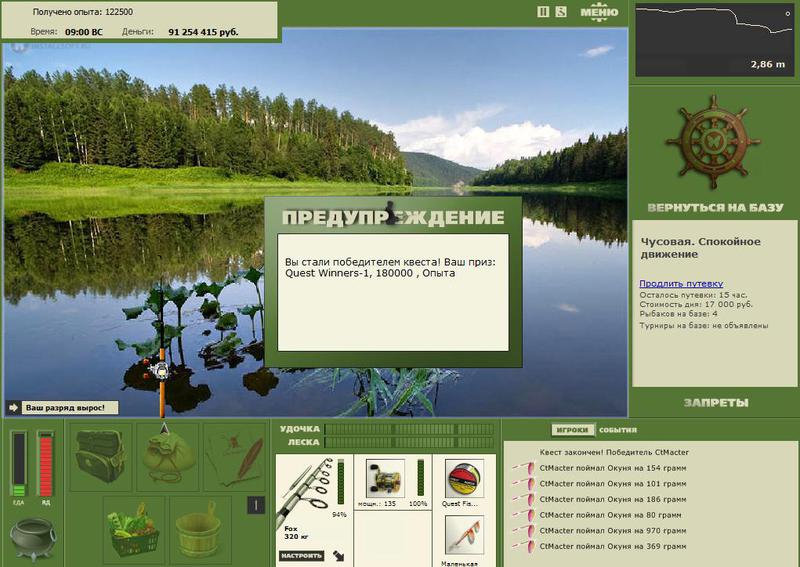Click lure icon beside 'Окуня на 80 грамм'
The height and width of the screenshot is (567, 800).
[525, 515]
